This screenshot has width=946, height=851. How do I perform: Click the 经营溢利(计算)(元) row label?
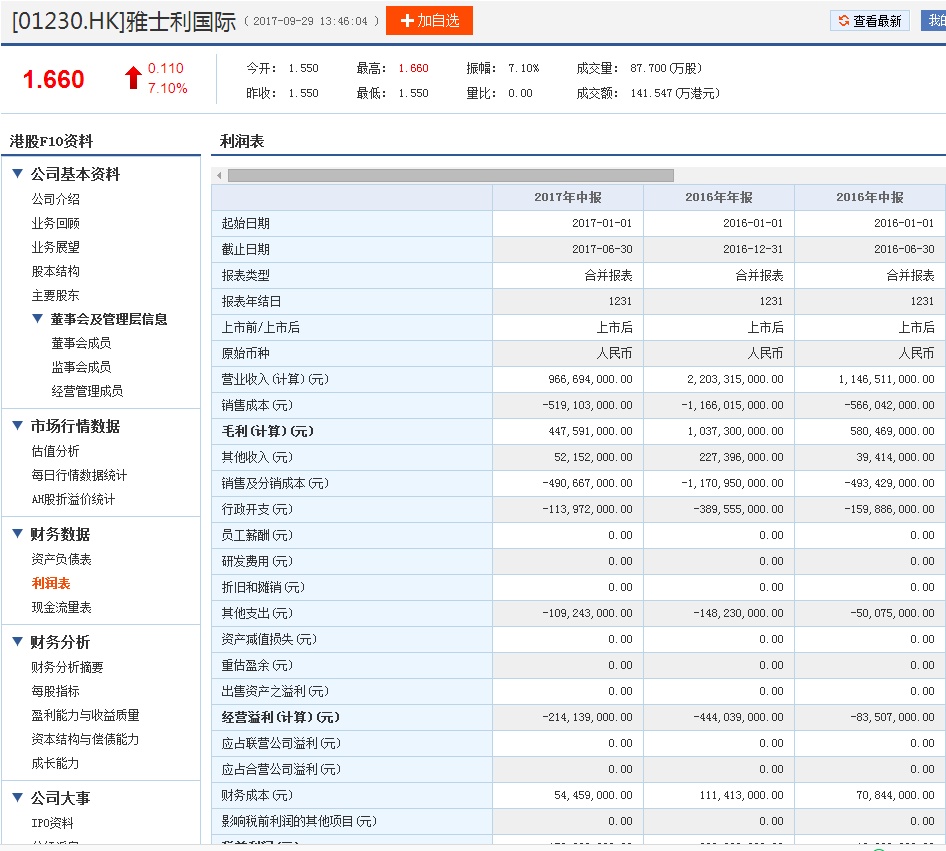coord(281,717)
